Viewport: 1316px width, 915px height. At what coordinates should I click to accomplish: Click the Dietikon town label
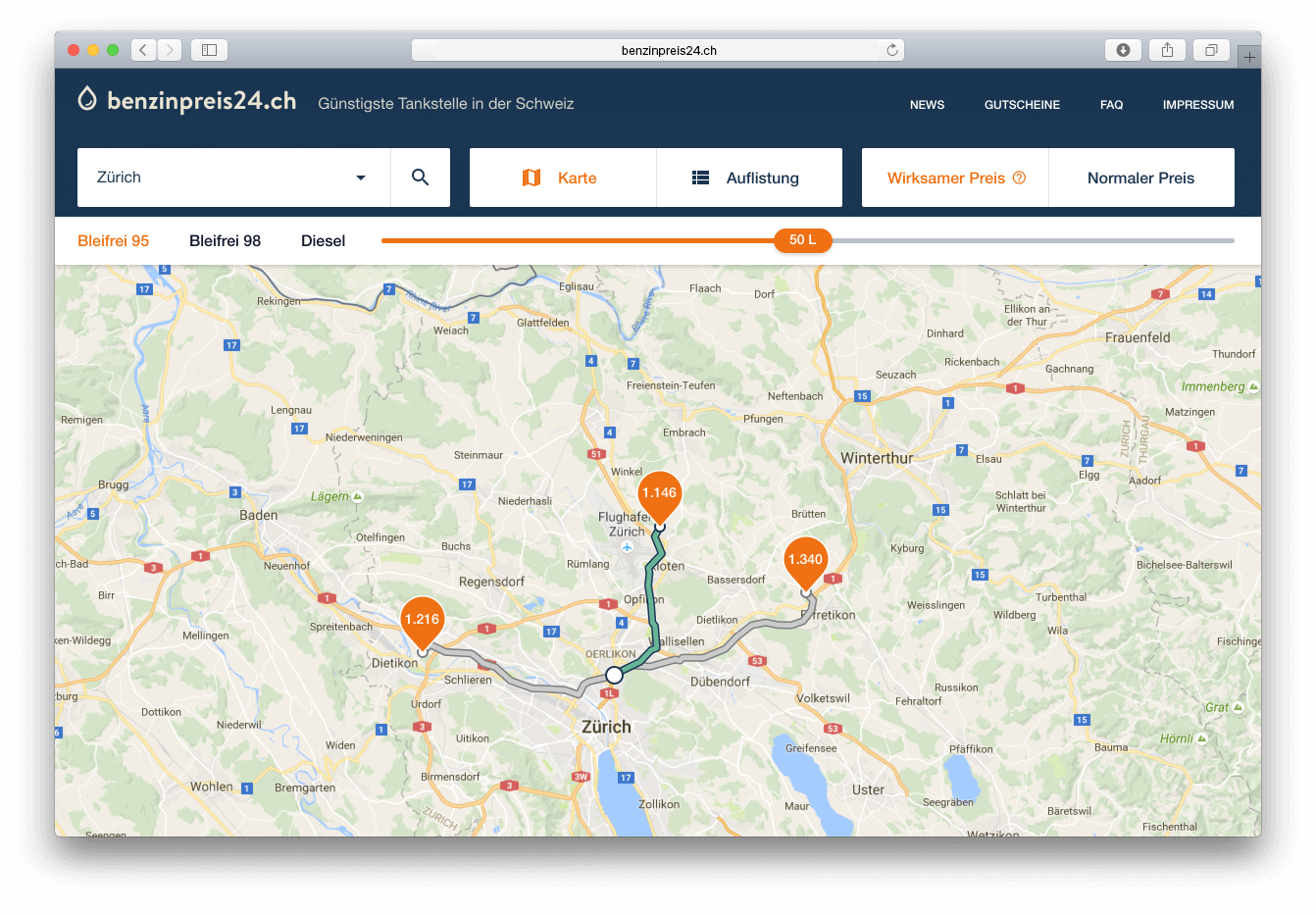[395, 663]
